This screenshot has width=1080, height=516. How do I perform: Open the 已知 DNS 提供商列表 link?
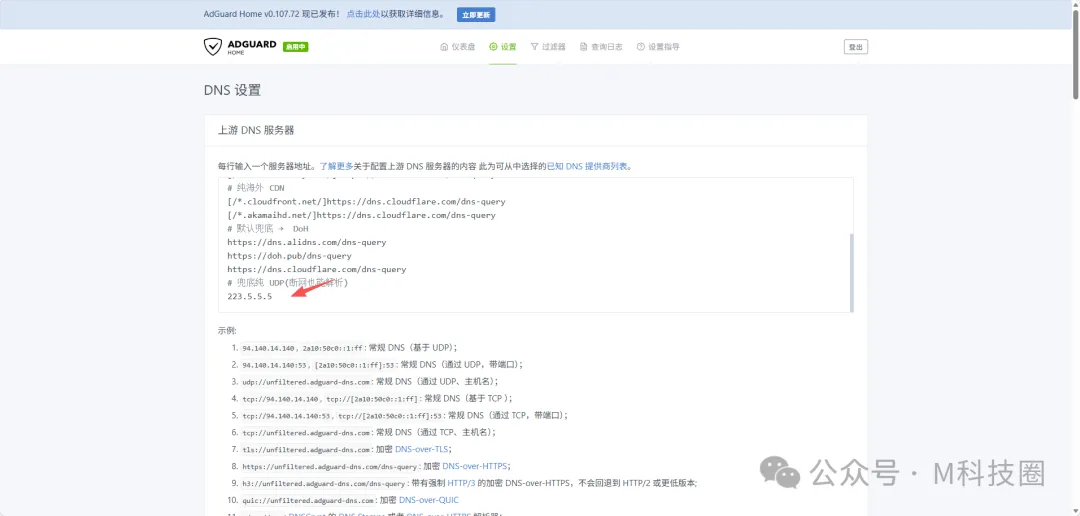point(588,166)
